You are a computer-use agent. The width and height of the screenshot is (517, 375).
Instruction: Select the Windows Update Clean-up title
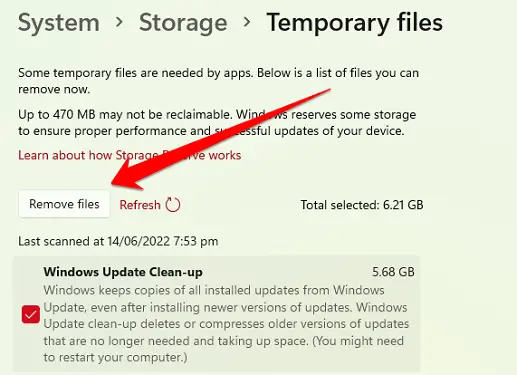pos(123,272)
